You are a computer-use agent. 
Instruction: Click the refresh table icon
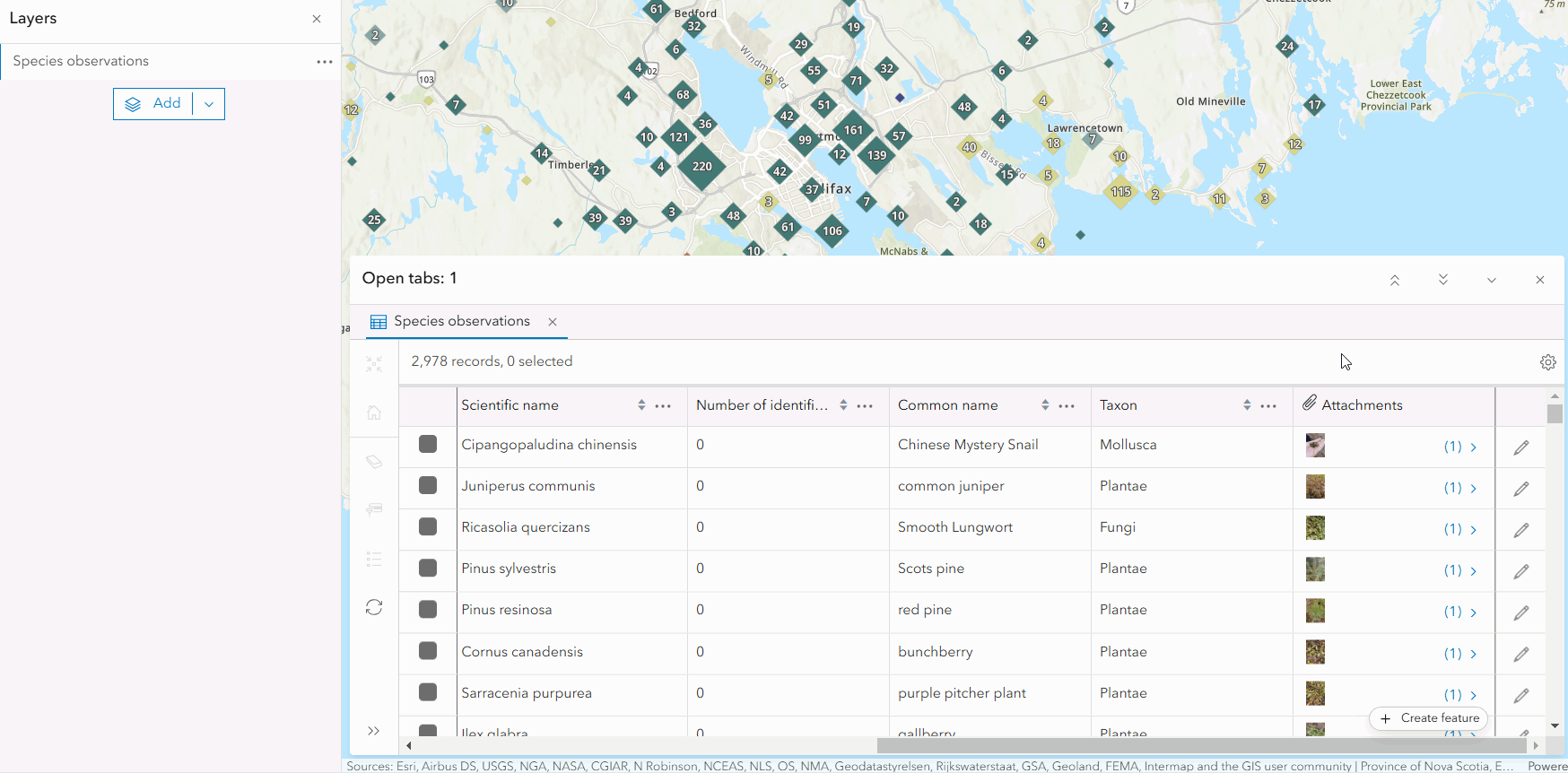pos(374,607)
